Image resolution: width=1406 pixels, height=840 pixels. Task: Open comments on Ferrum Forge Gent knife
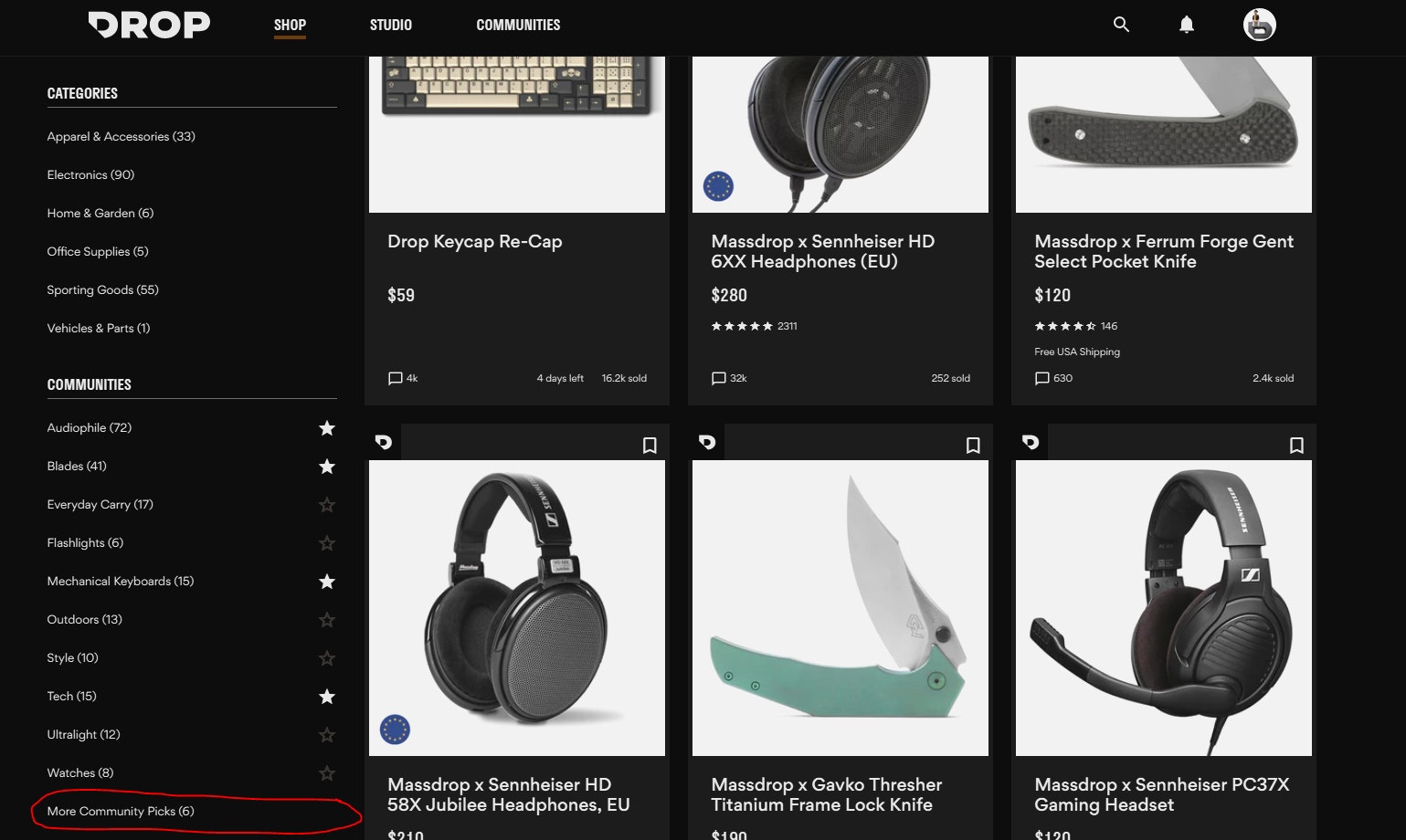(x=1052, y=378)
